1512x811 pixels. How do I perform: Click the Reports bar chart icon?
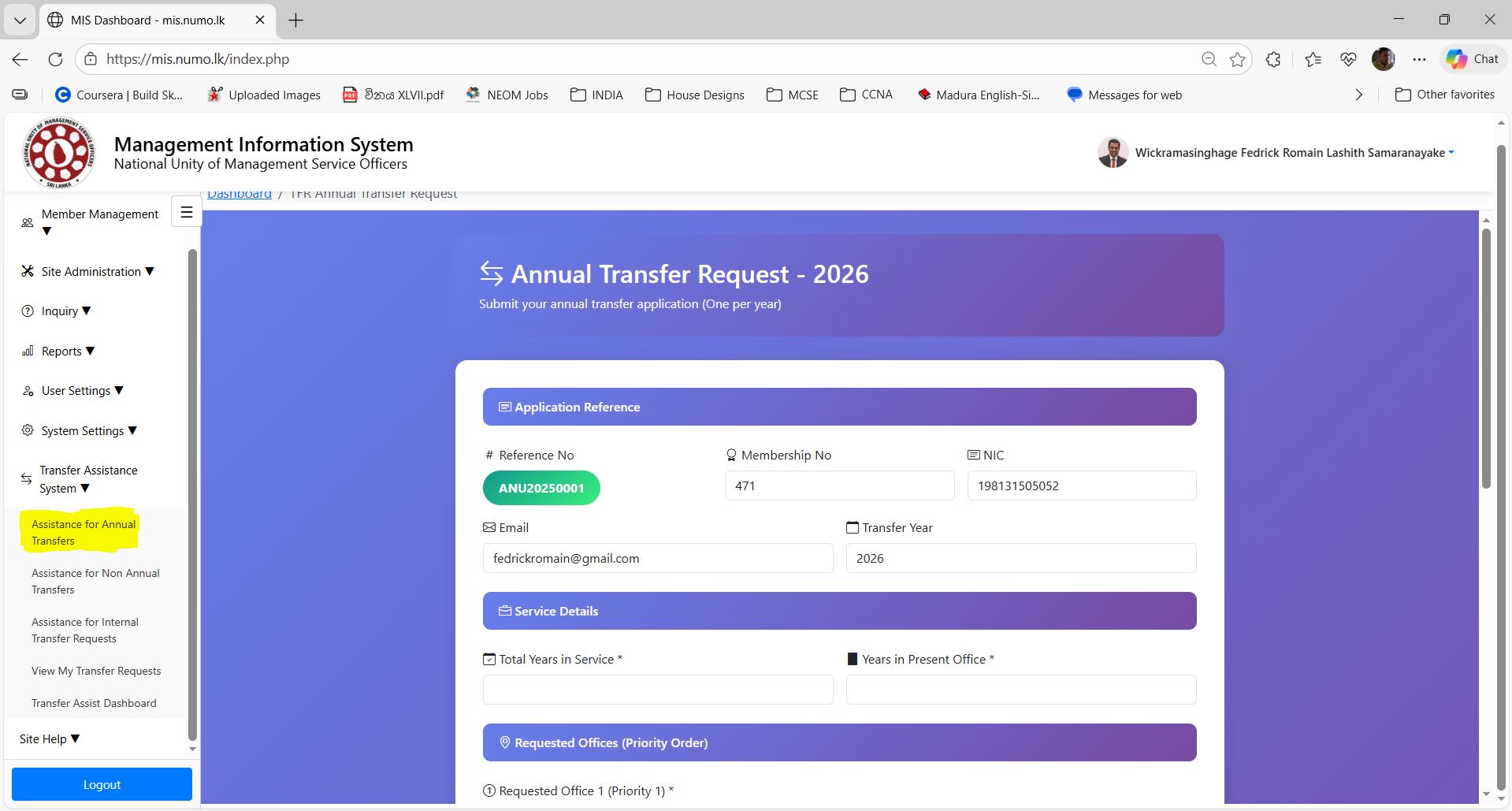[27, 351]
